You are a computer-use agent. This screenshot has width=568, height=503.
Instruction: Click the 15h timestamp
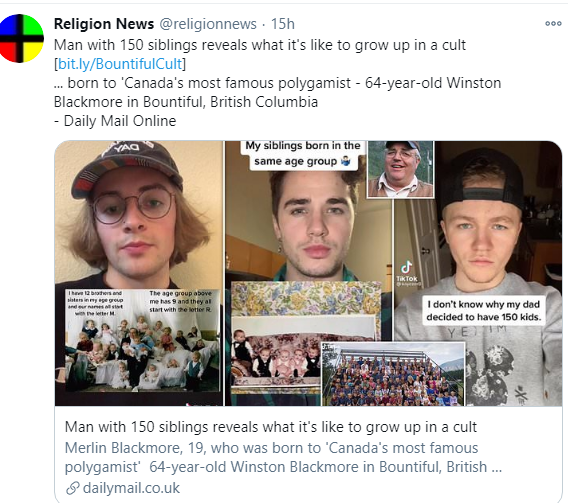283,24
